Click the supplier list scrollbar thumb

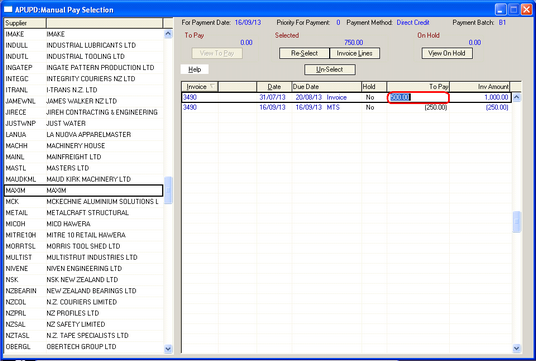tap(168, 190)
